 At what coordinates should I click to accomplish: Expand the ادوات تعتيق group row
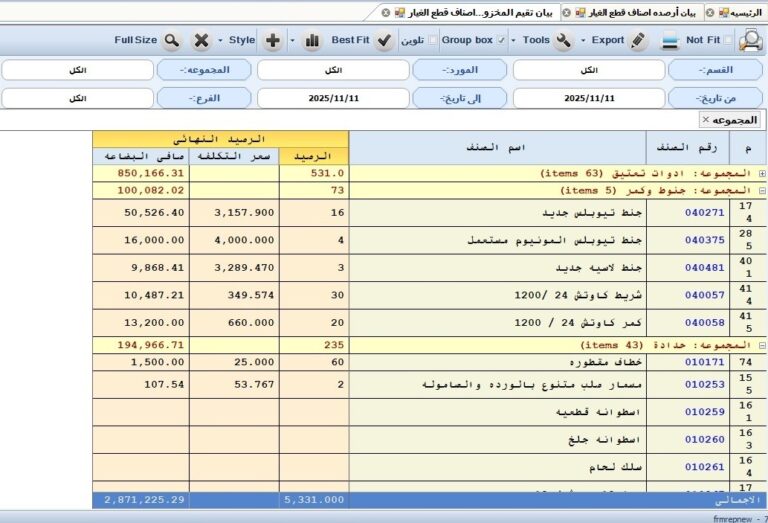pos(762,173)
